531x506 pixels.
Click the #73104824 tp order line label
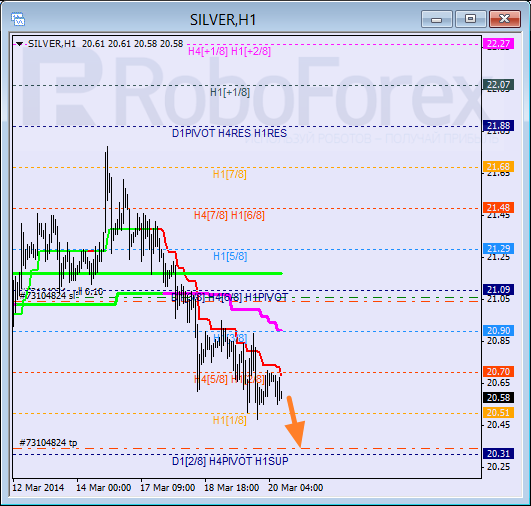[x=48, y=443]
